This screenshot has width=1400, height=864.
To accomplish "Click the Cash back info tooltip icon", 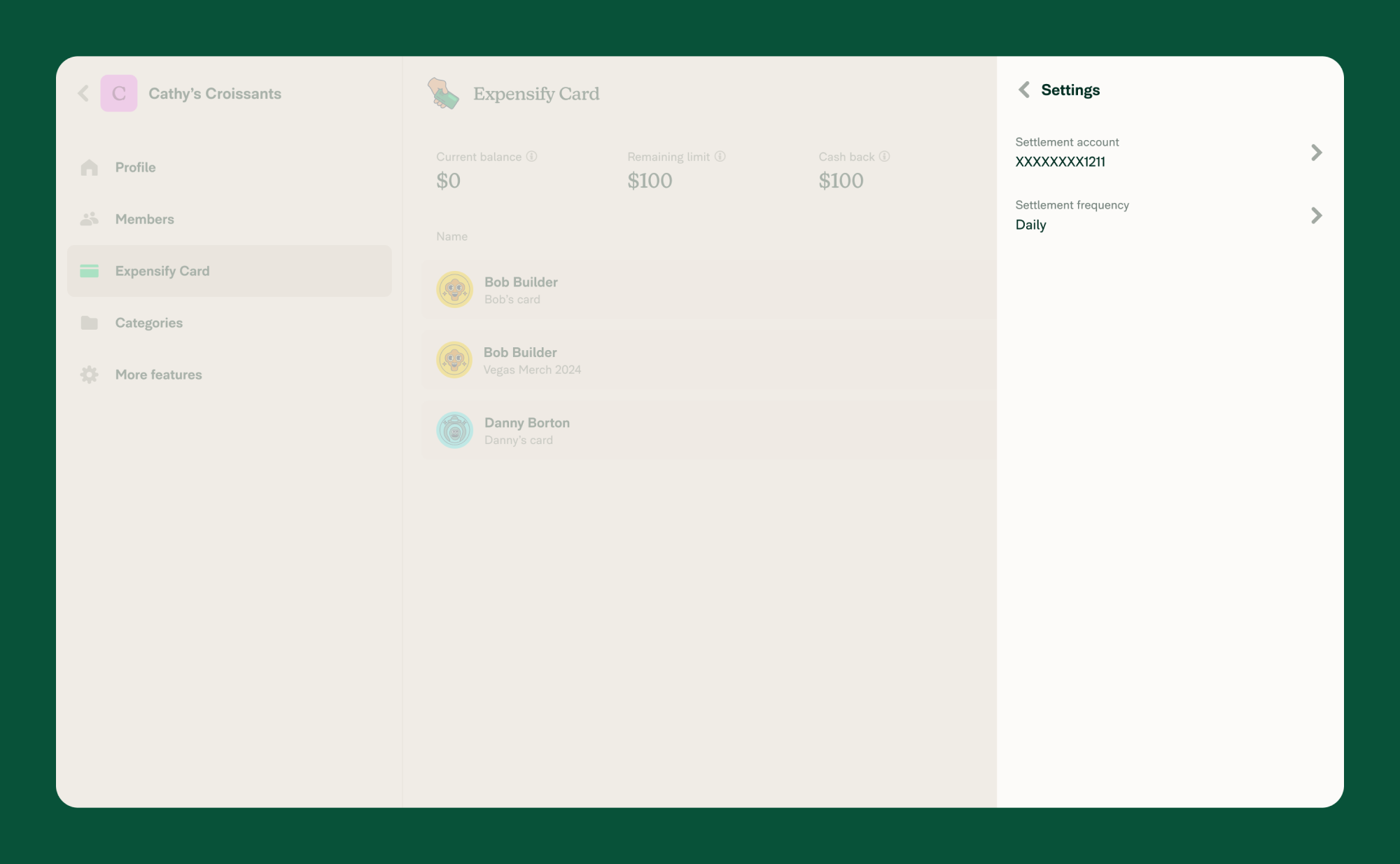I will pyautogui.click(x=884, y=156).
